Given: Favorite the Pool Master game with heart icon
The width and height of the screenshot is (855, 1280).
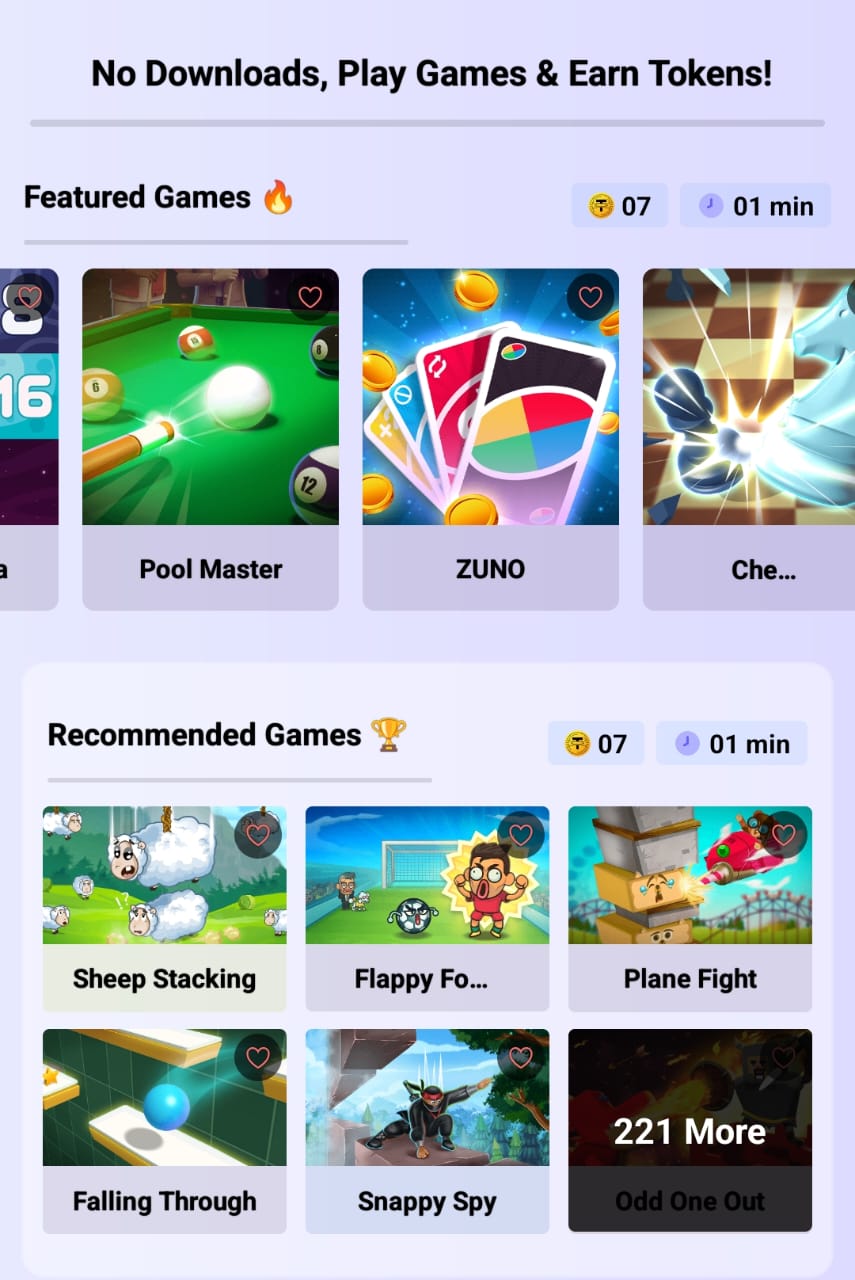Looking at the screenshot, I should coord(310,297).
